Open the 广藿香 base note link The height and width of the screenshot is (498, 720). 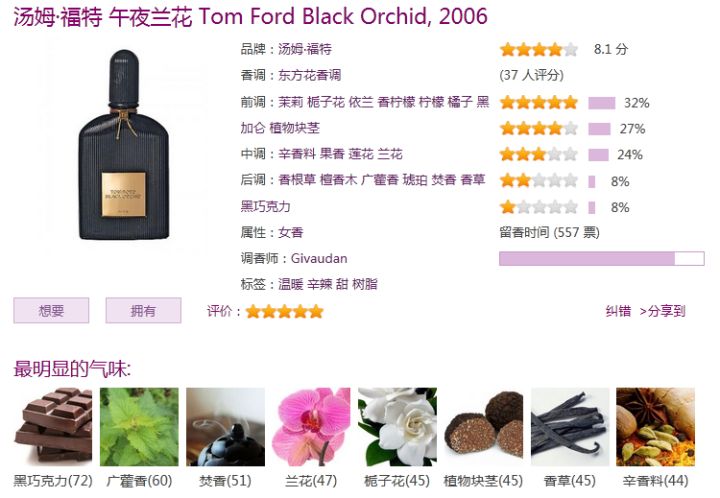(380, 179)
